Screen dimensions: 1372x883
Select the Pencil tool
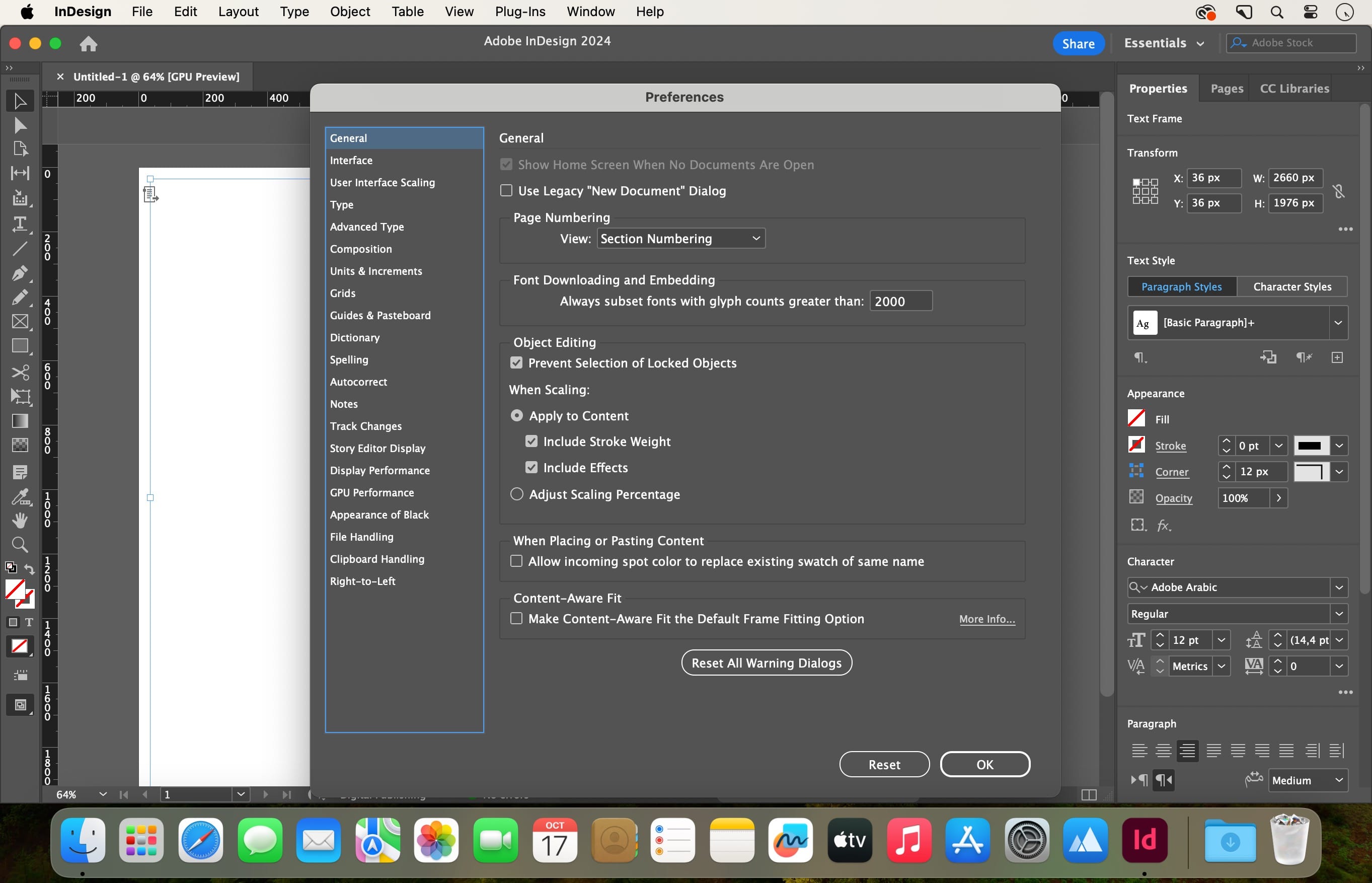point(20,297)
